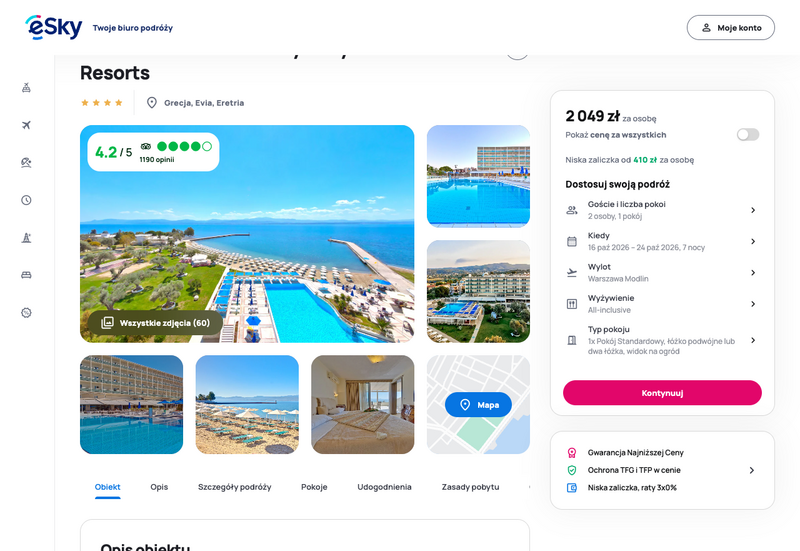The height and width of the screenshot is (551, 800).
Task: Open main beach and pool aerial photo
Action: (x=247, y=234)
